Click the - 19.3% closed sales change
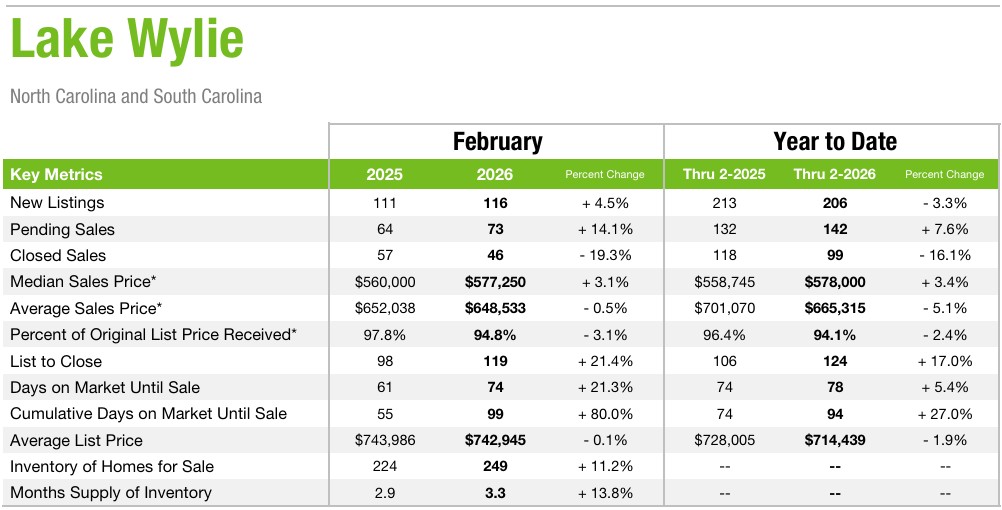 tap(606, 255)
